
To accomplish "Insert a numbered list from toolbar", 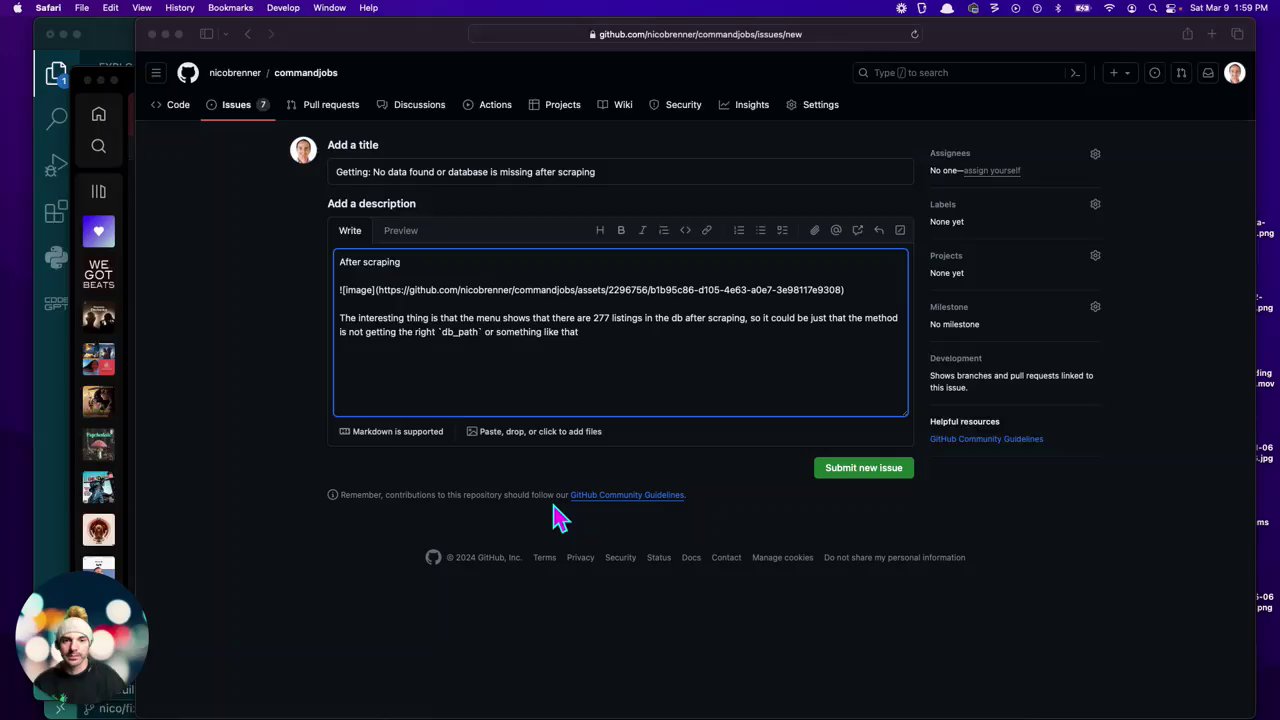I will coord(739,230).
